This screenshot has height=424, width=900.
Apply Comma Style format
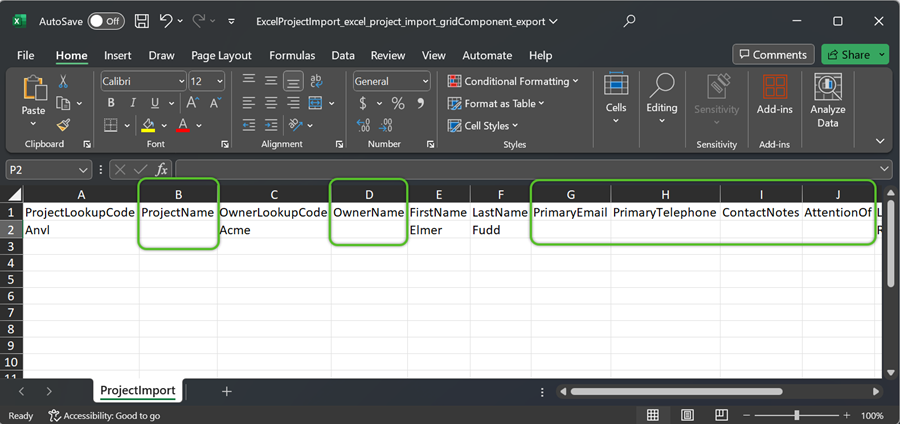pyautogui.click(x=420, y=103)
